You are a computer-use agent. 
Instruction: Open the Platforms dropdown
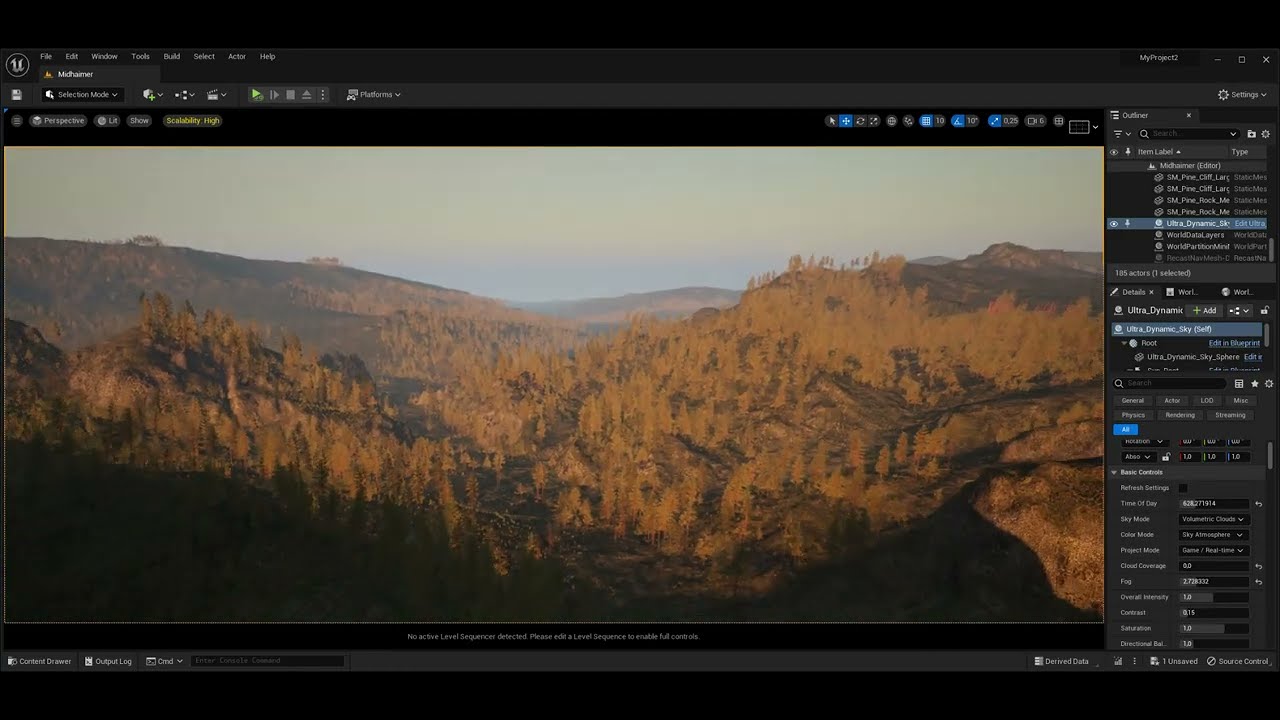coord(374,94)
